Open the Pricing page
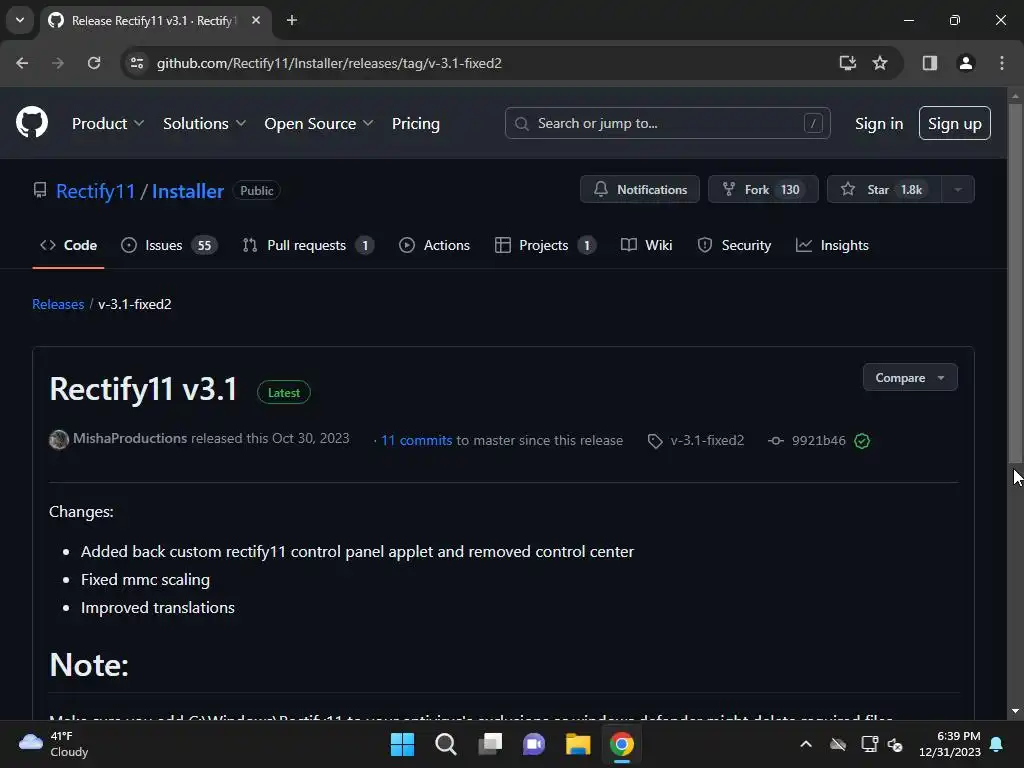The height and width of the screenshot is (768, 1024). pyautogui.click(x=415, y=123)
